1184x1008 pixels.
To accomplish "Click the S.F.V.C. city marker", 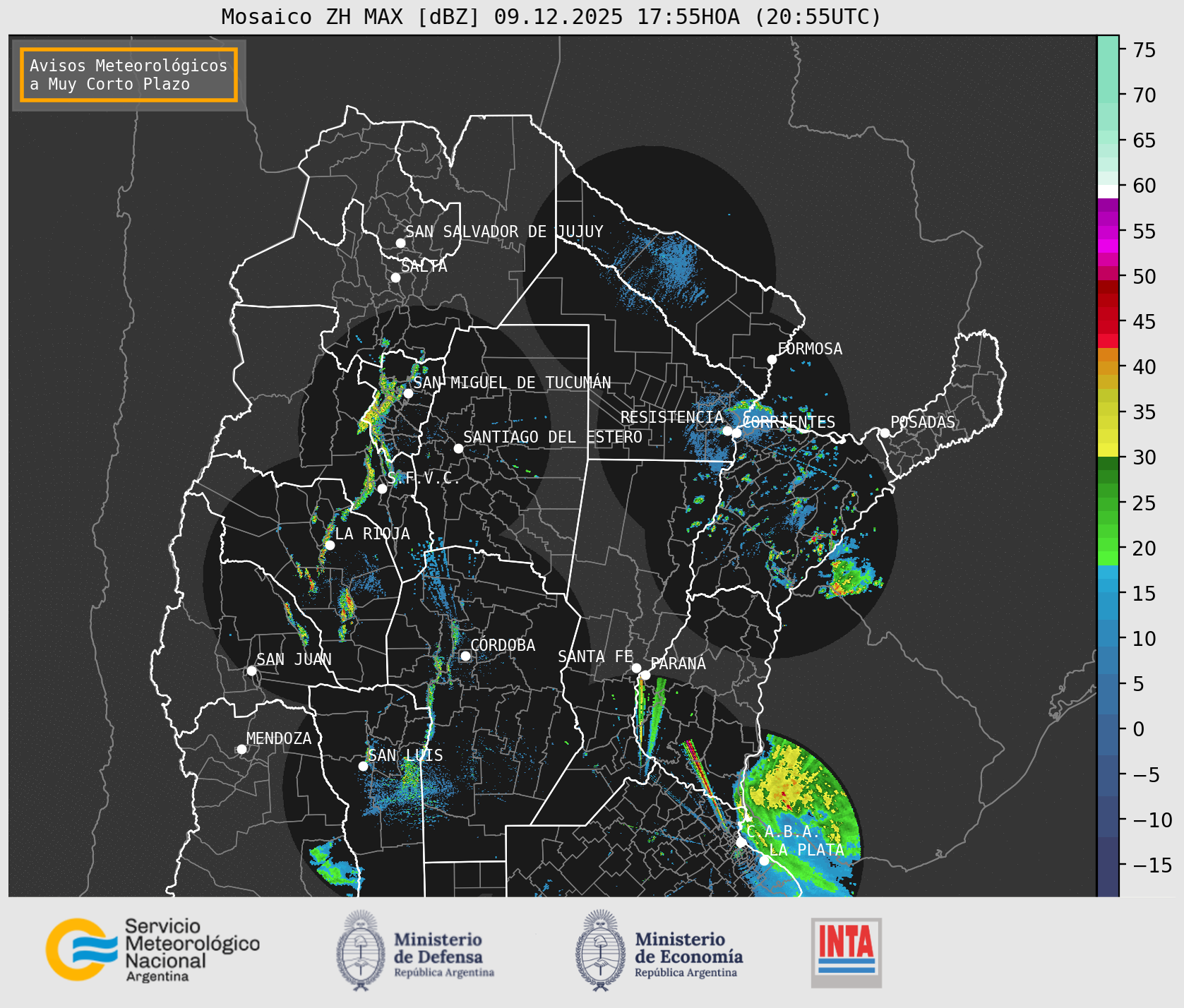I will coord(382,488).
